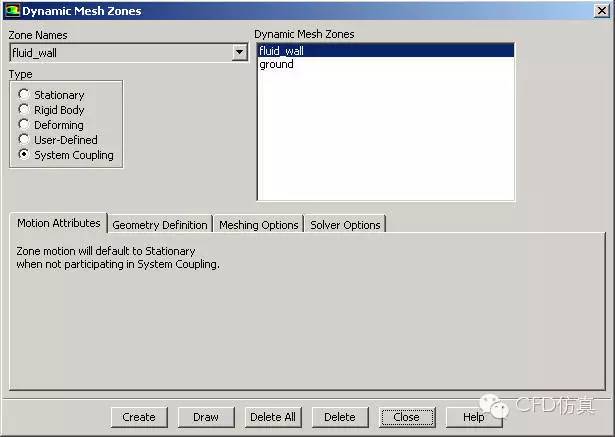Switch to the Motion Attributes tab
The image size is (615, 437).
tap(58, 223)
